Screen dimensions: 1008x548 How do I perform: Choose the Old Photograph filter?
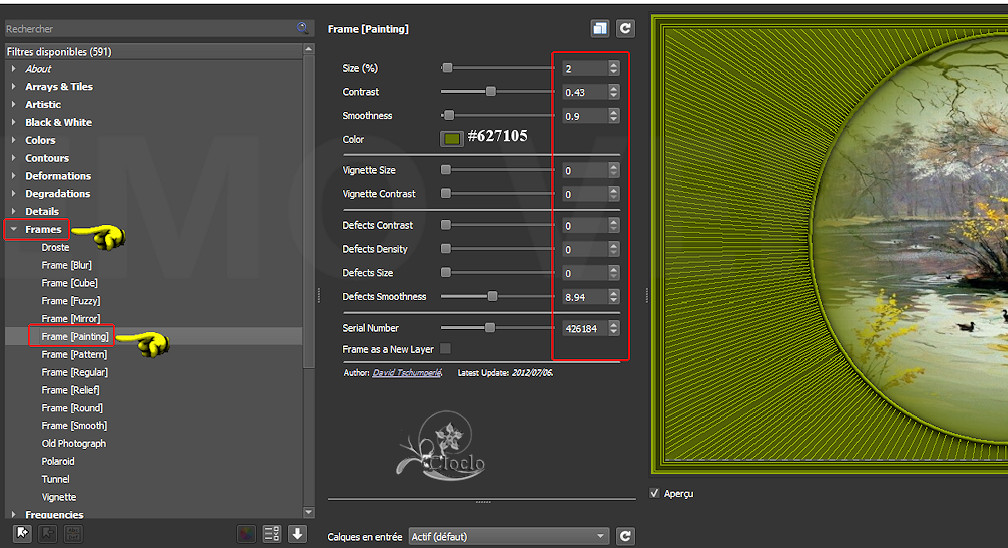[x=73, y=444]
